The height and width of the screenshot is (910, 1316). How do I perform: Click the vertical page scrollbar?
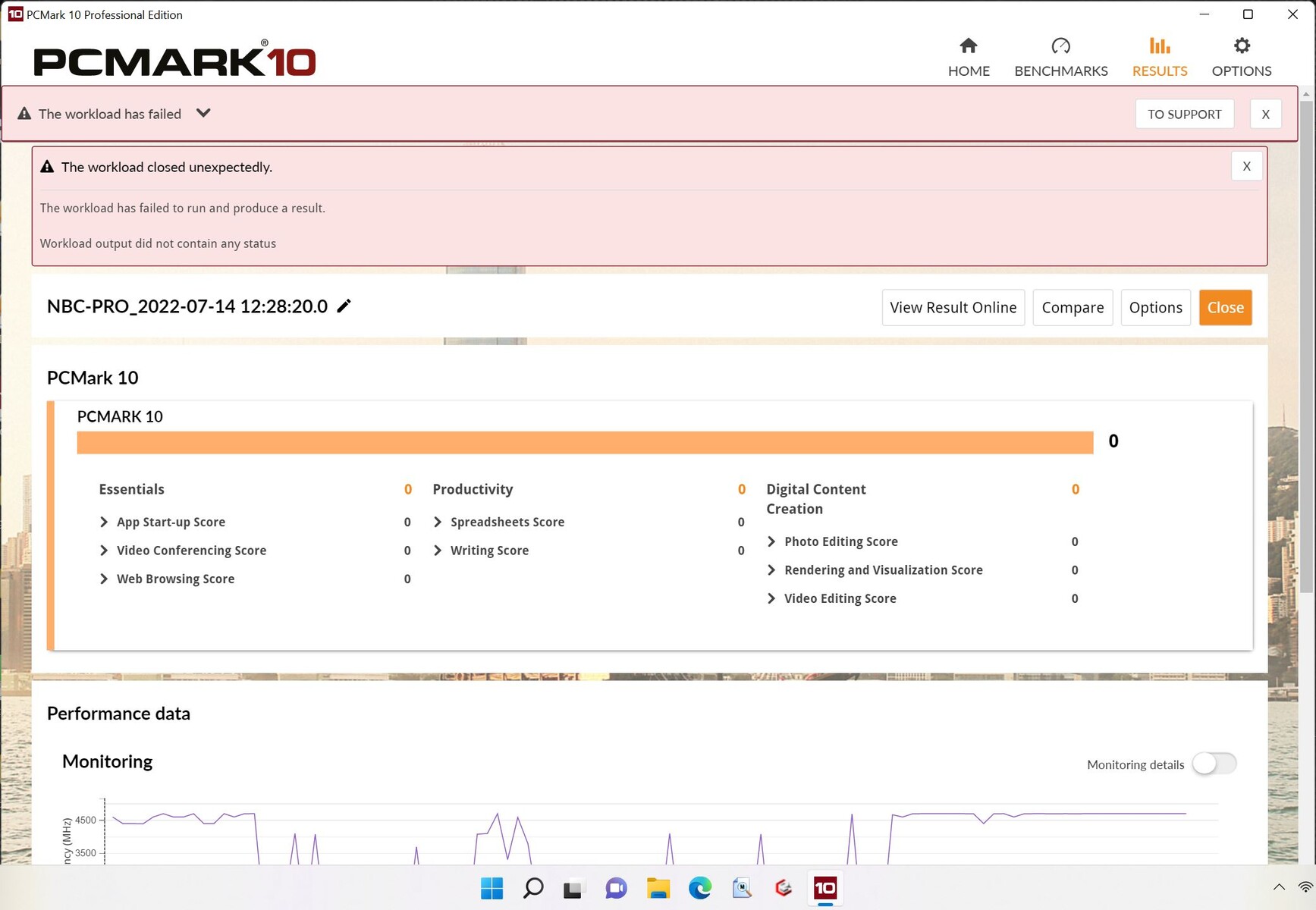[x=1306, y=346]
